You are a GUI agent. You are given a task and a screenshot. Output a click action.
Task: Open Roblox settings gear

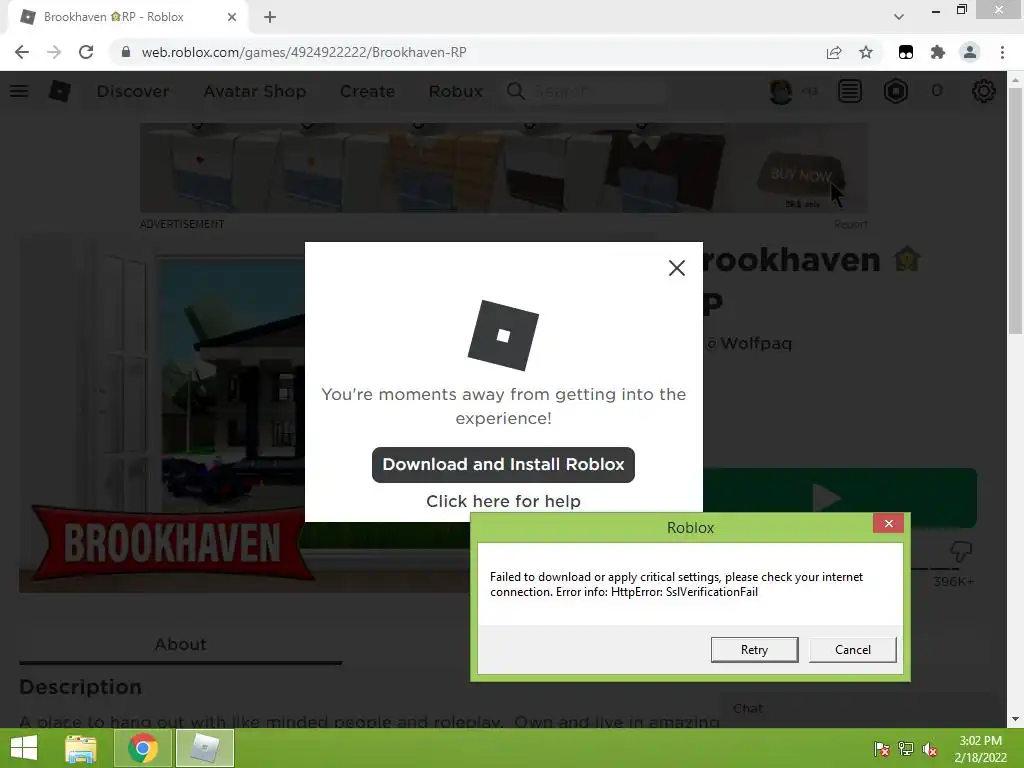(x=984, y=91)
